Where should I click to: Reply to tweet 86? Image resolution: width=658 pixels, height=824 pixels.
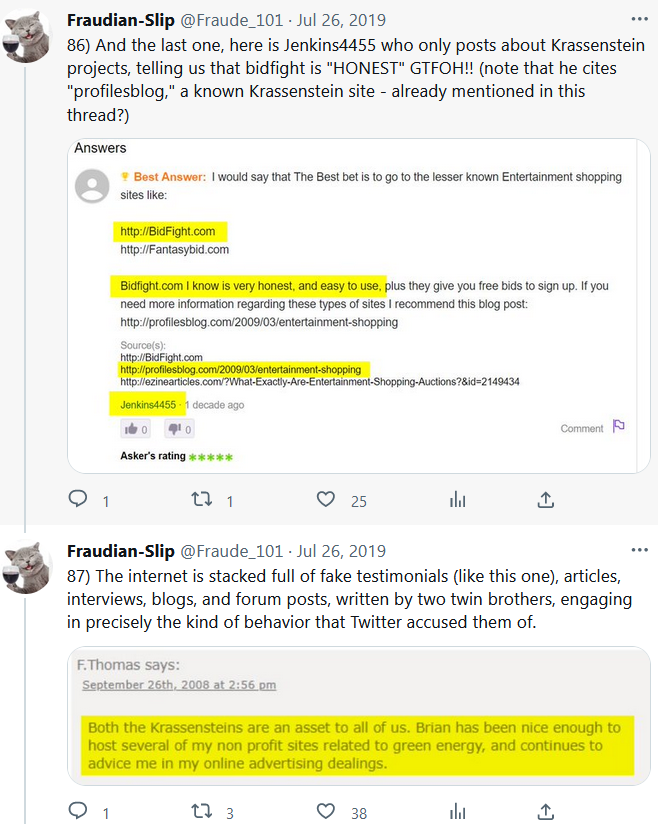point(77,499)
